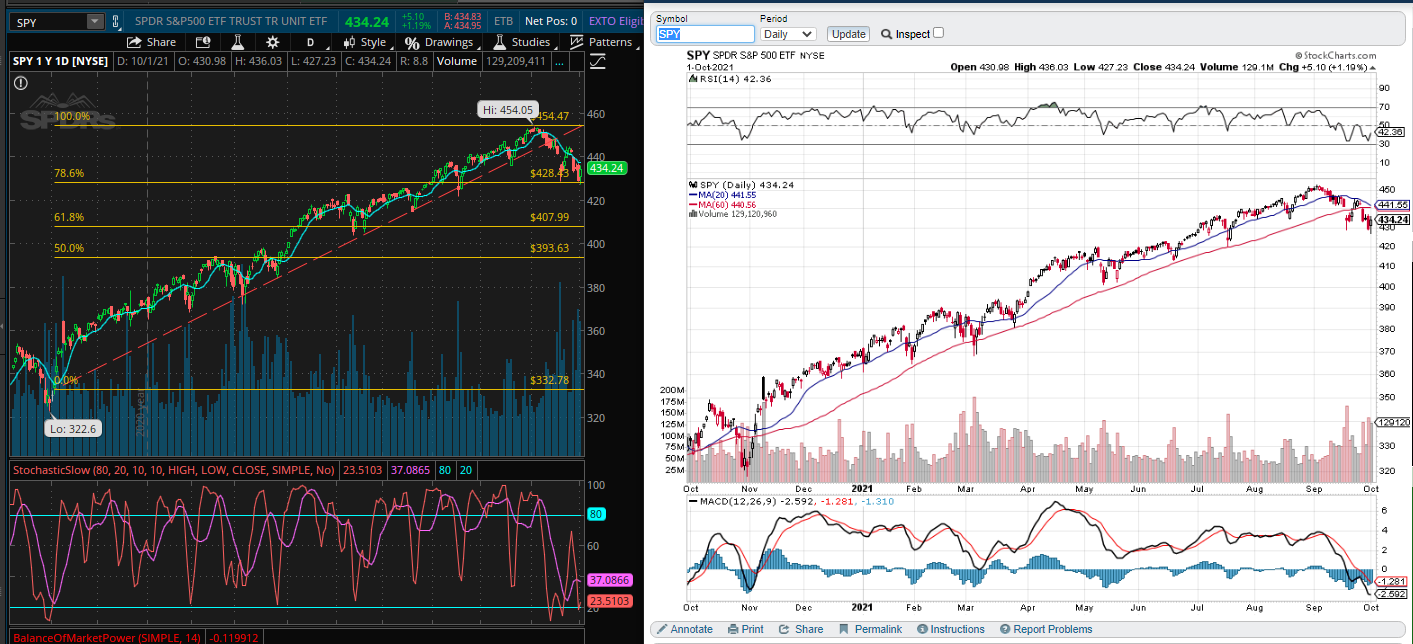
Task: Toggle the Inspect checkbox
Action: pos(938,33)
